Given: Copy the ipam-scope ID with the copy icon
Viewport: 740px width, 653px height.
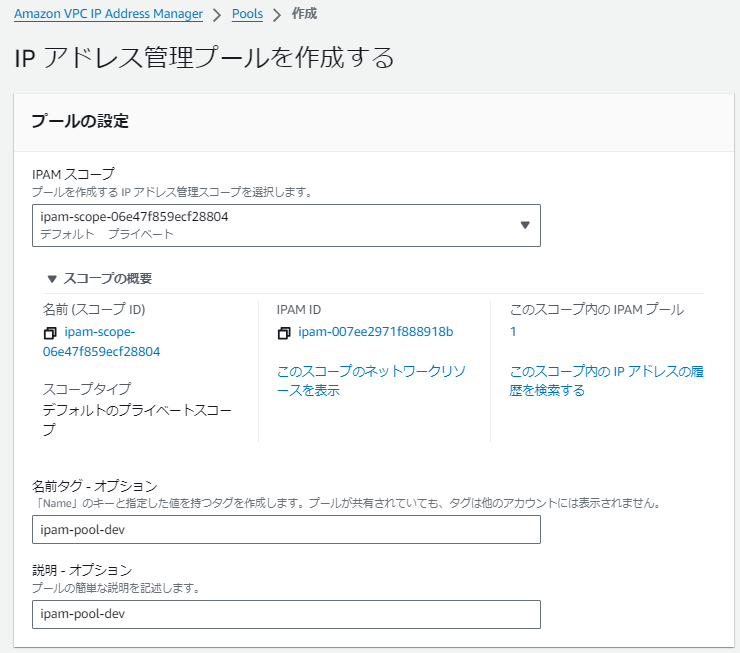Looking at the screenshot, I should tap(50, 333).
